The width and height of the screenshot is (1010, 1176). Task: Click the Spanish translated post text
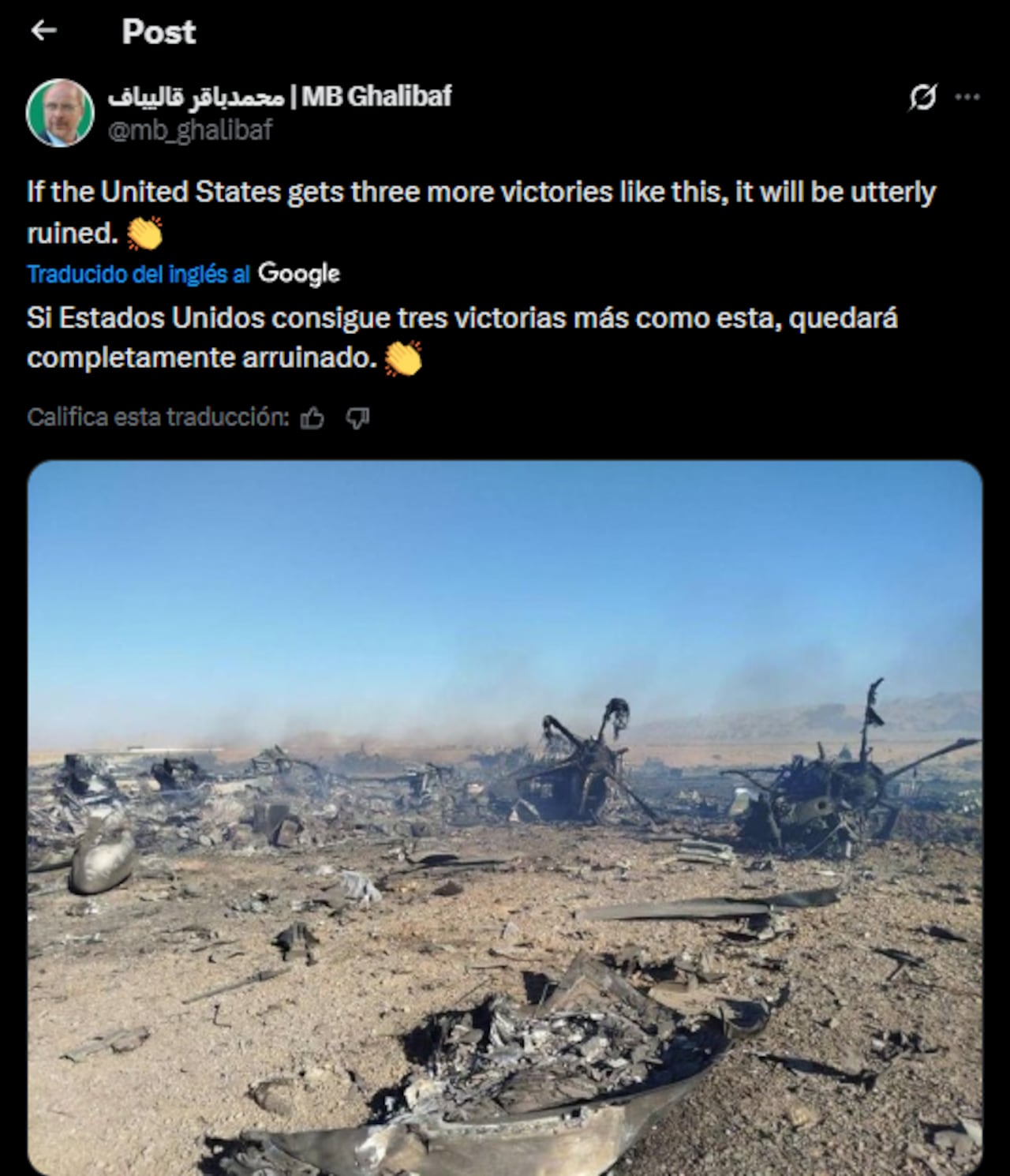462,338
